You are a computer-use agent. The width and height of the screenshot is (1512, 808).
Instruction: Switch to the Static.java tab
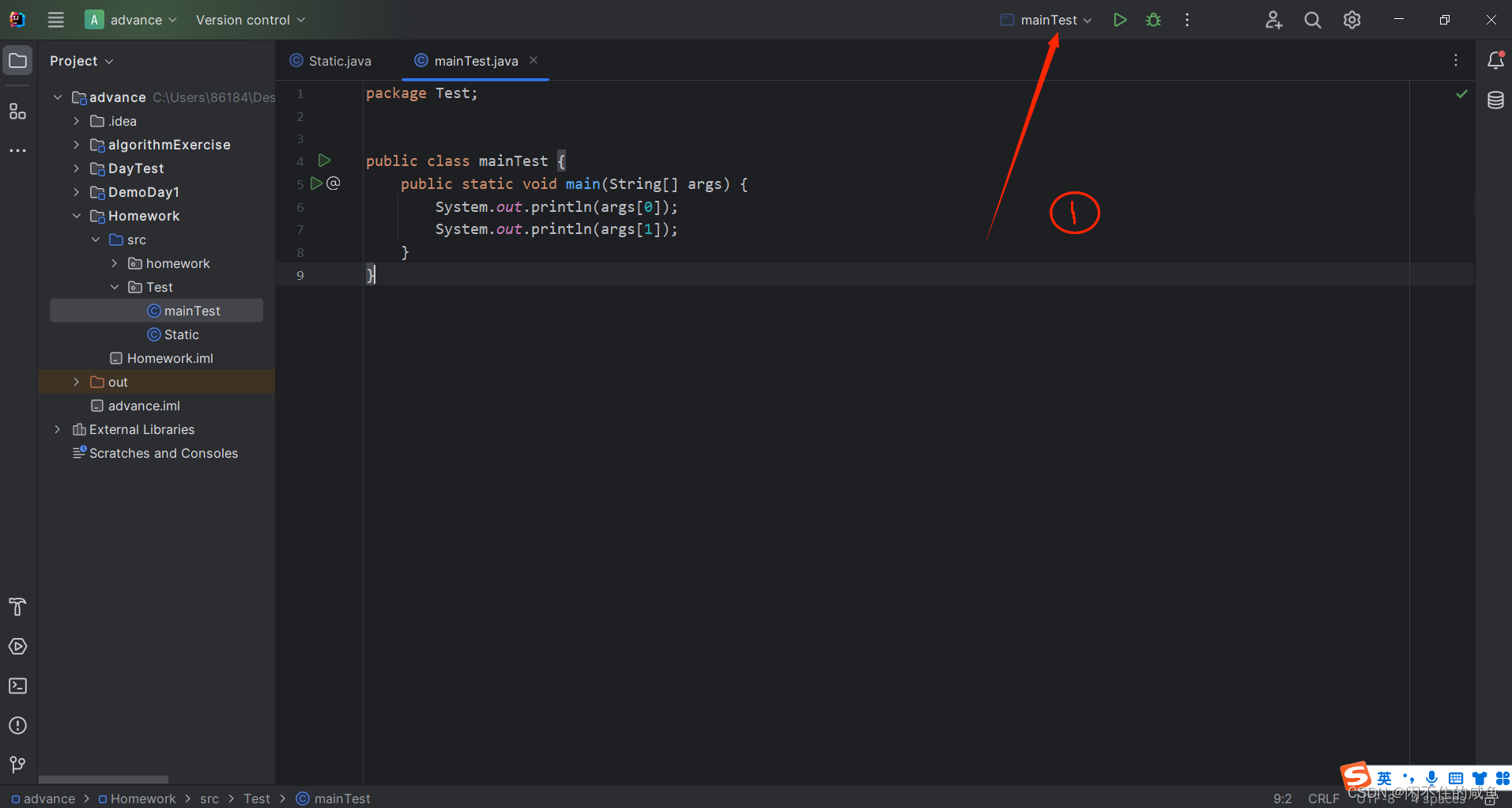coord(338,60)
